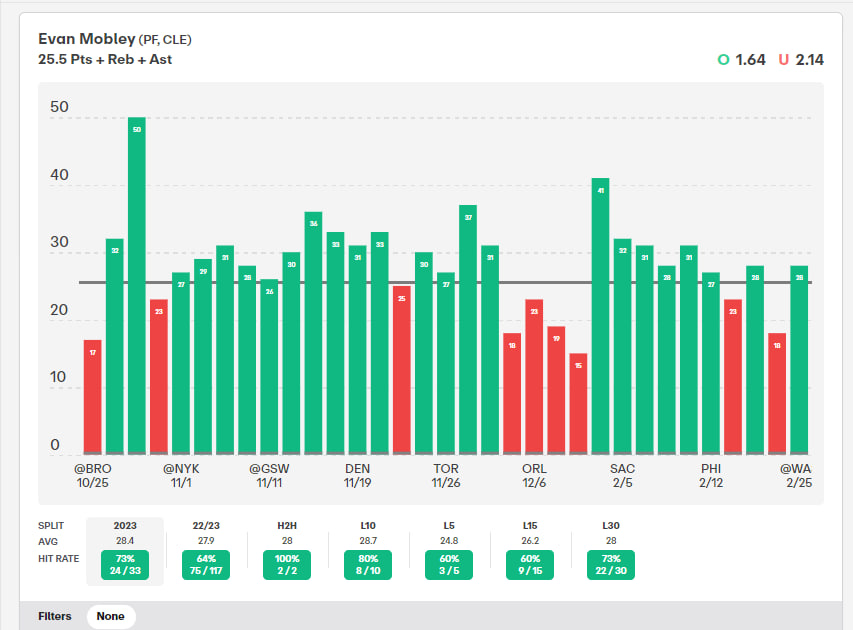Click the Evan Mobley player name
The width and height of the screenshot is (853, 630).
[86, 39]
